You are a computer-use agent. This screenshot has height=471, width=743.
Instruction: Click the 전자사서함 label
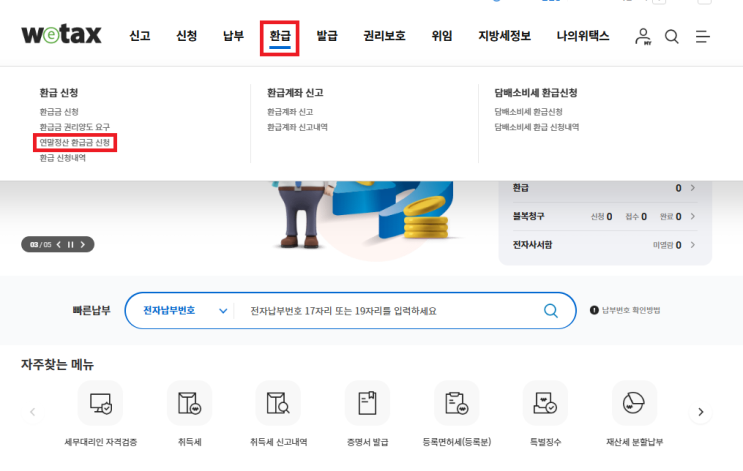tap(532, 245)
